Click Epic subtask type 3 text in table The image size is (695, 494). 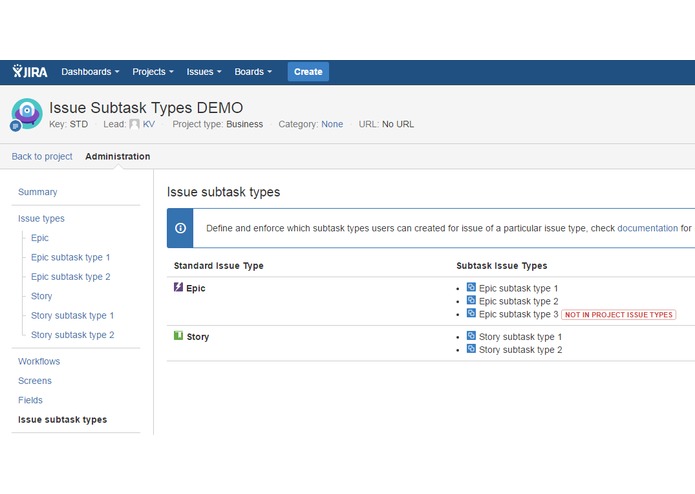click(x=519, y=314)
